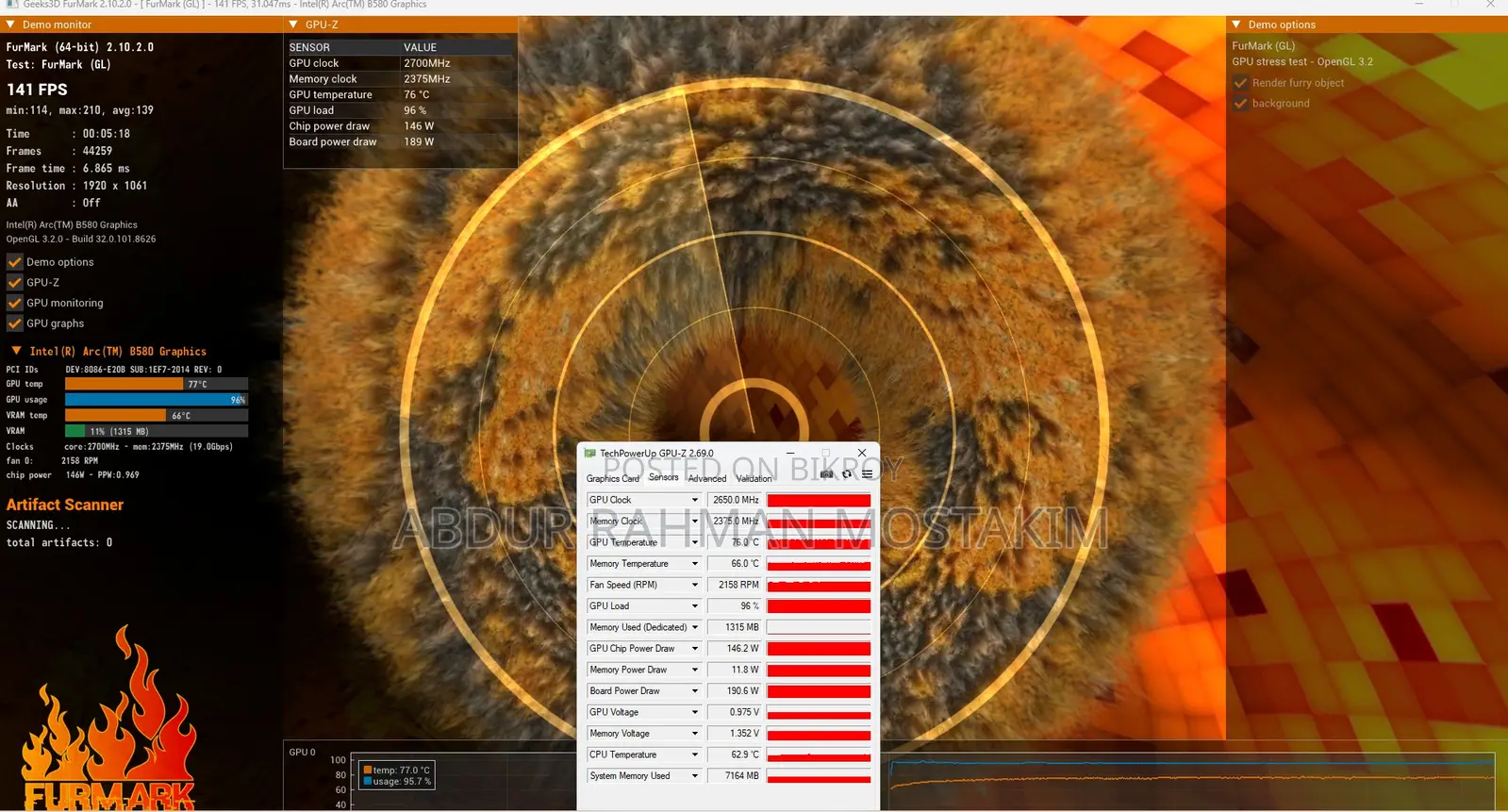Screen dimensions: 1508x812
Task: Click the GPU Load red sensor graph
Action: tap(819, 606)
